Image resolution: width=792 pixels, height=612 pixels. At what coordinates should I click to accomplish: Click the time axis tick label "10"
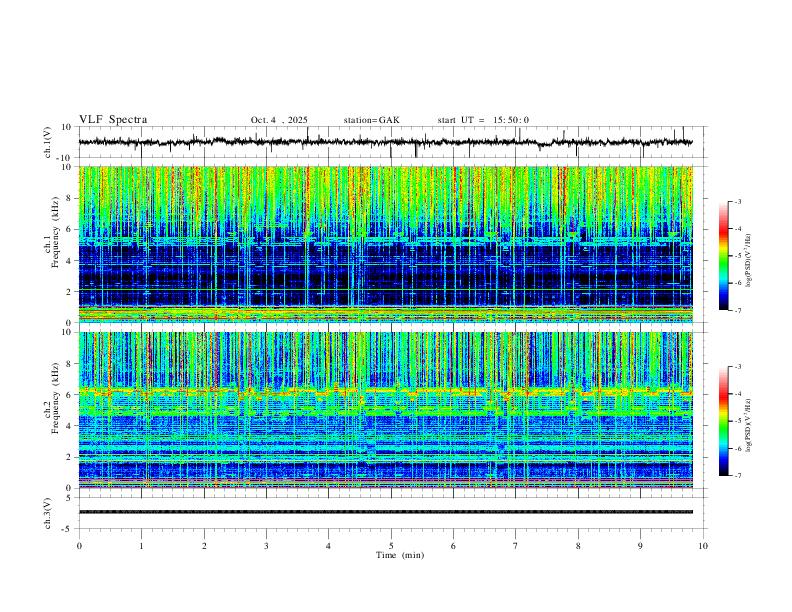click(703, 546)
